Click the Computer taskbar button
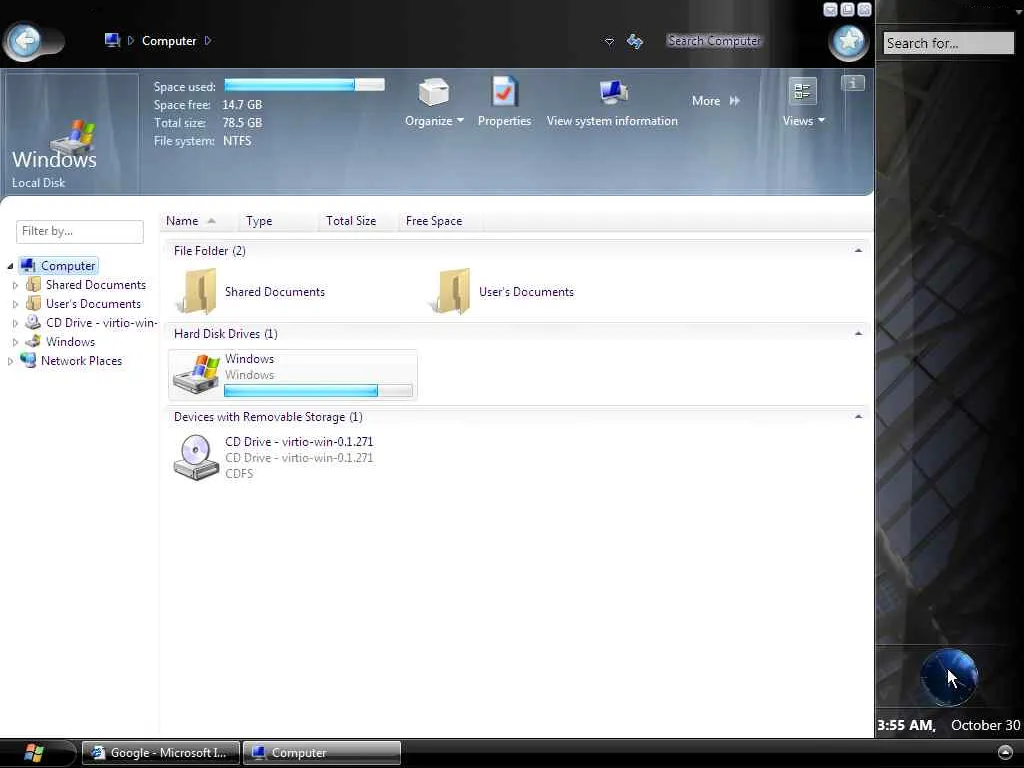The image size is (1024, 768). (322, 753)
